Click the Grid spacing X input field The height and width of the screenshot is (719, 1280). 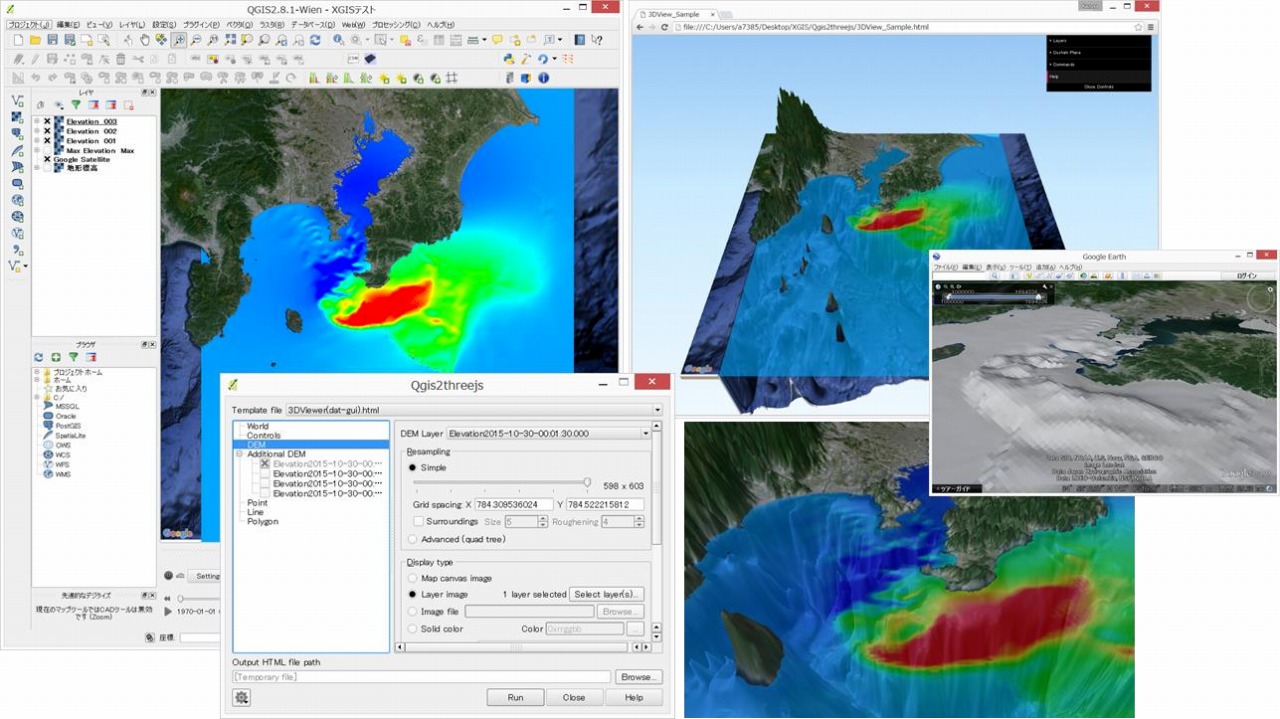[514, 505]
